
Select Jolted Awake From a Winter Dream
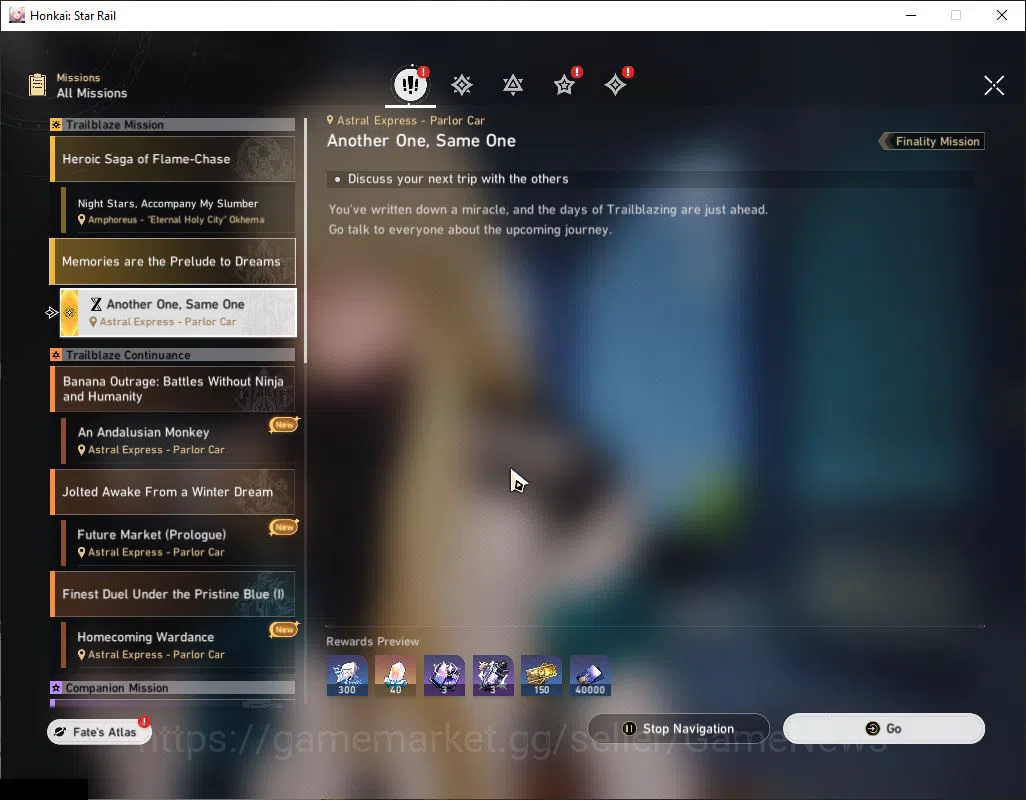tap(173, 492)
